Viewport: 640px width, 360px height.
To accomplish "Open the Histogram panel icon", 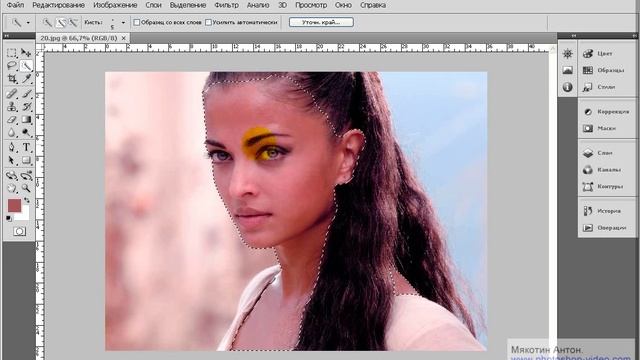I will pyautogui.click(x=567, y=70).
